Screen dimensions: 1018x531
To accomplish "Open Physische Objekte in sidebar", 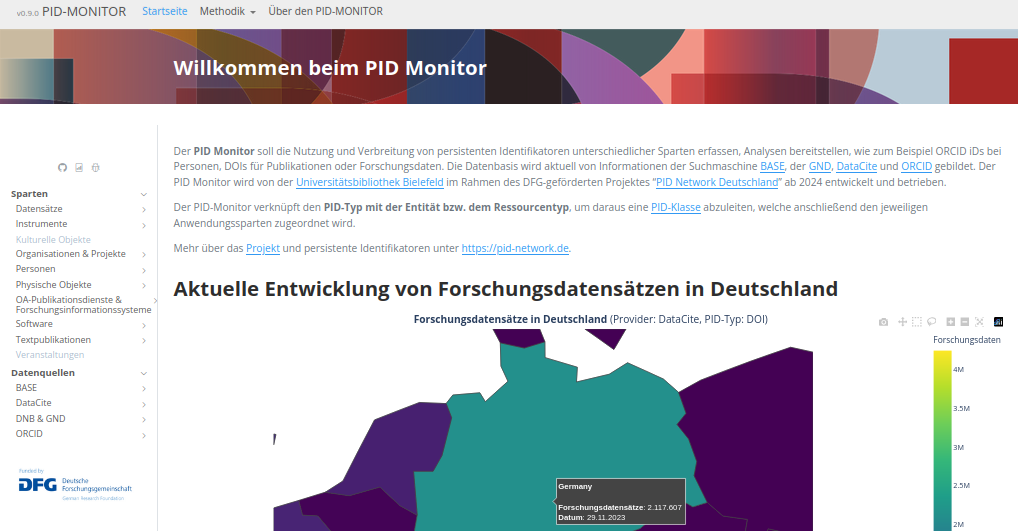I will point(53,284).
